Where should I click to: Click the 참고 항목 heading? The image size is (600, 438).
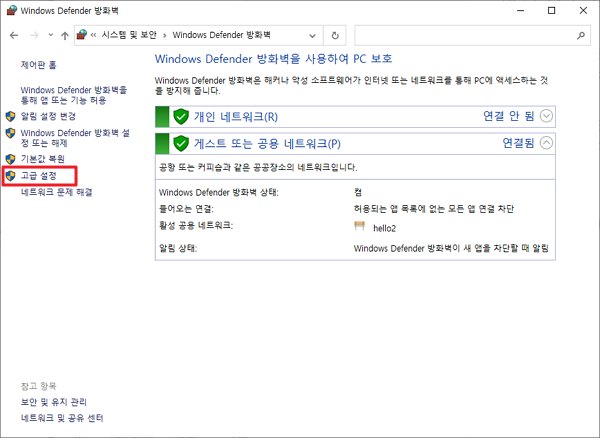pos(38,386)
